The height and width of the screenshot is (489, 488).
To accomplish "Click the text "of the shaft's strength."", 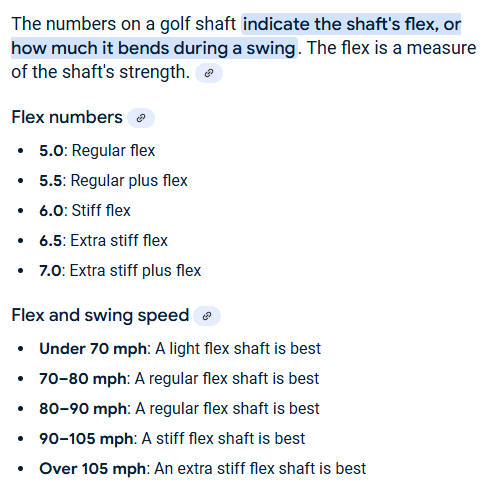I will (101, 72).
